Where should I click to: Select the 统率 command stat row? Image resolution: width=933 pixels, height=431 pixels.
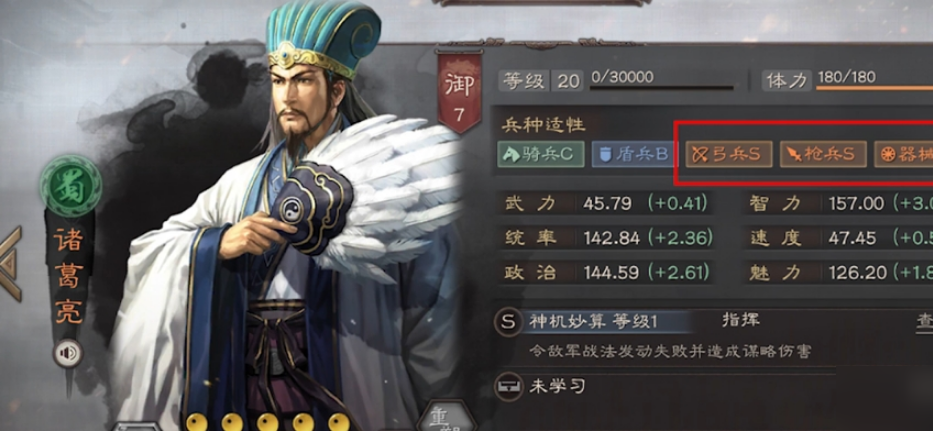click(x=606, y=238)
